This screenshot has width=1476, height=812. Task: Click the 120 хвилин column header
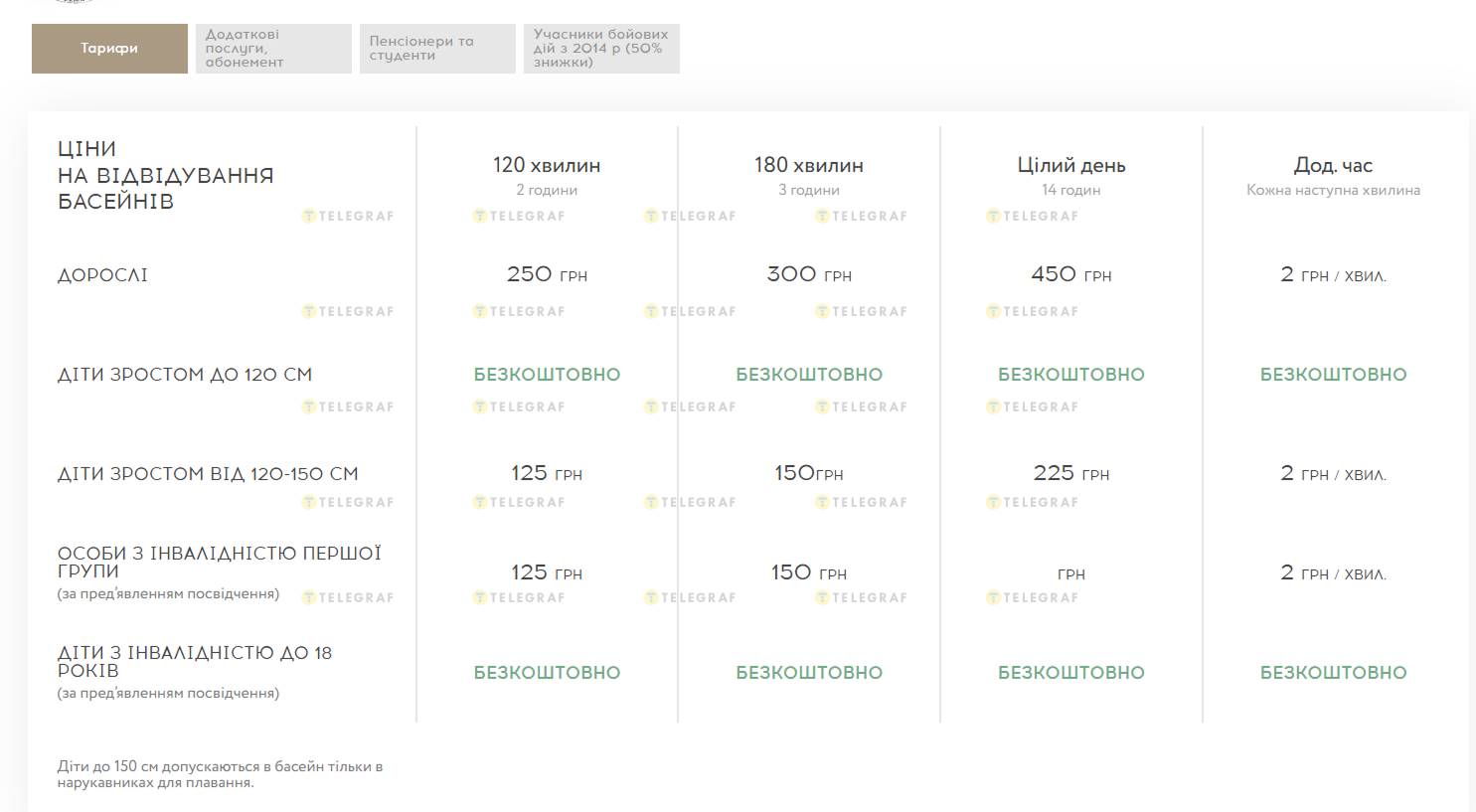click(x=547, y=166)
